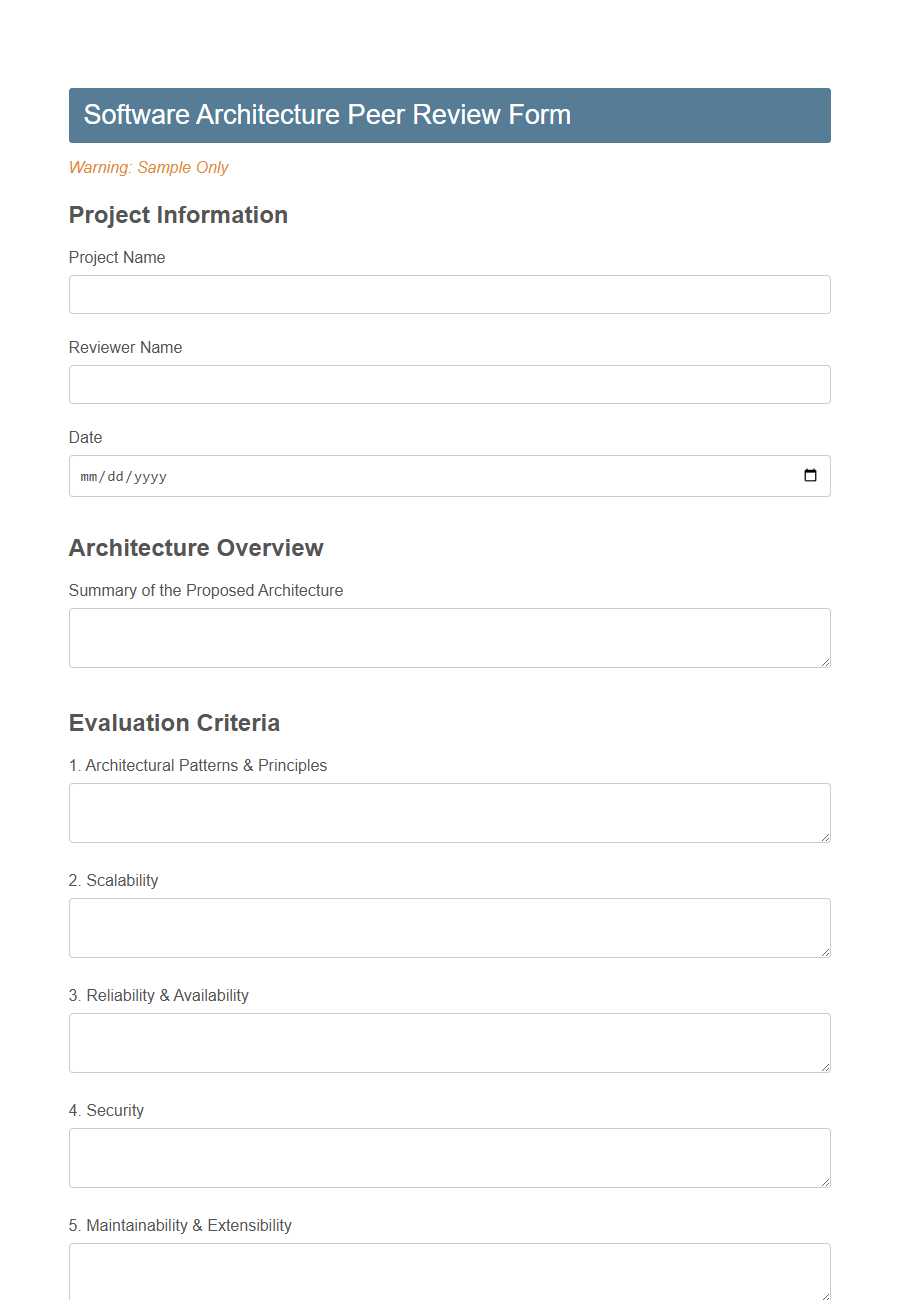Click the Project Information section heading
The image size is (900, 1300).
tap(178, 215)
